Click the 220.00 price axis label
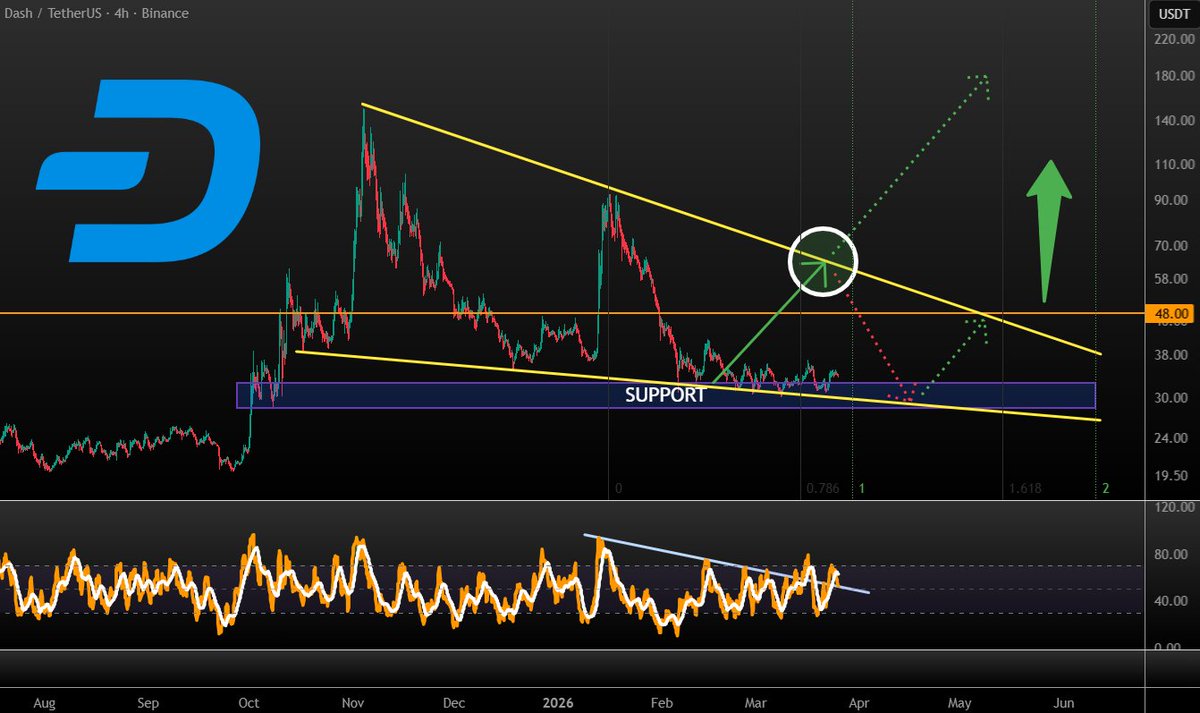1200x713 pixels. point(1176,40)
